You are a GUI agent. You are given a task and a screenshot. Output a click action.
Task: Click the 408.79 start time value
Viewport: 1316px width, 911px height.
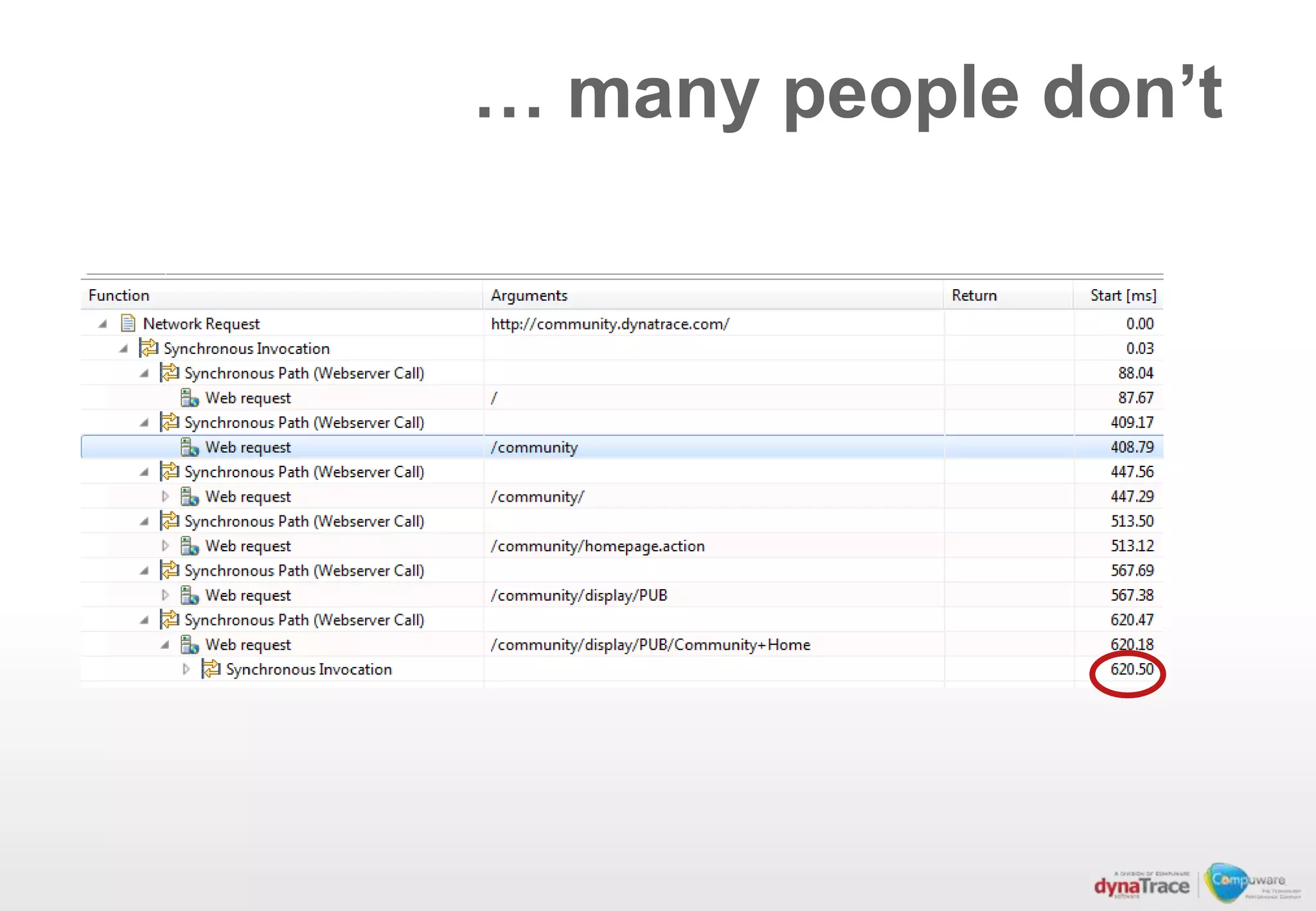click(1132, 447)
